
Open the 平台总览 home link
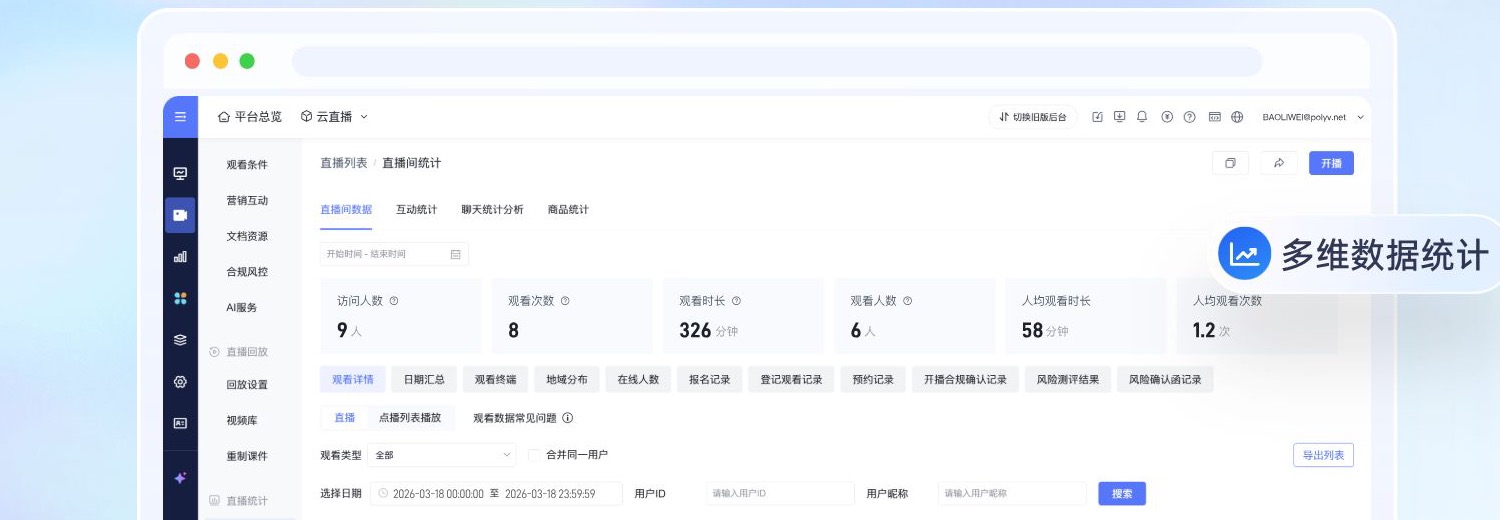(250, 117)
